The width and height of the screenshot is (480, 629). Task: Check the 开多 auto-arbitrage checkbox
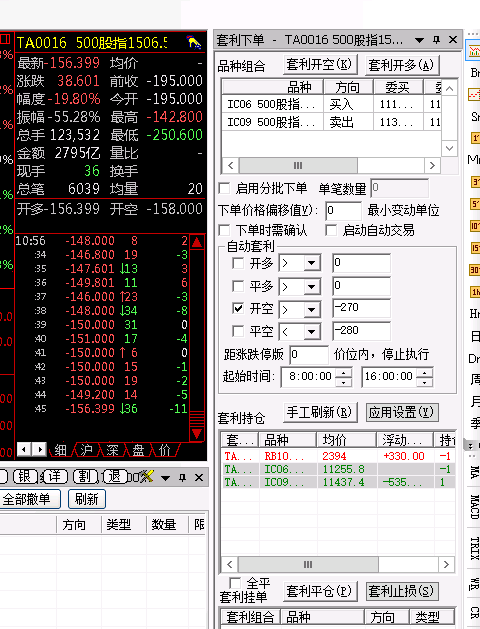point(238,263)
